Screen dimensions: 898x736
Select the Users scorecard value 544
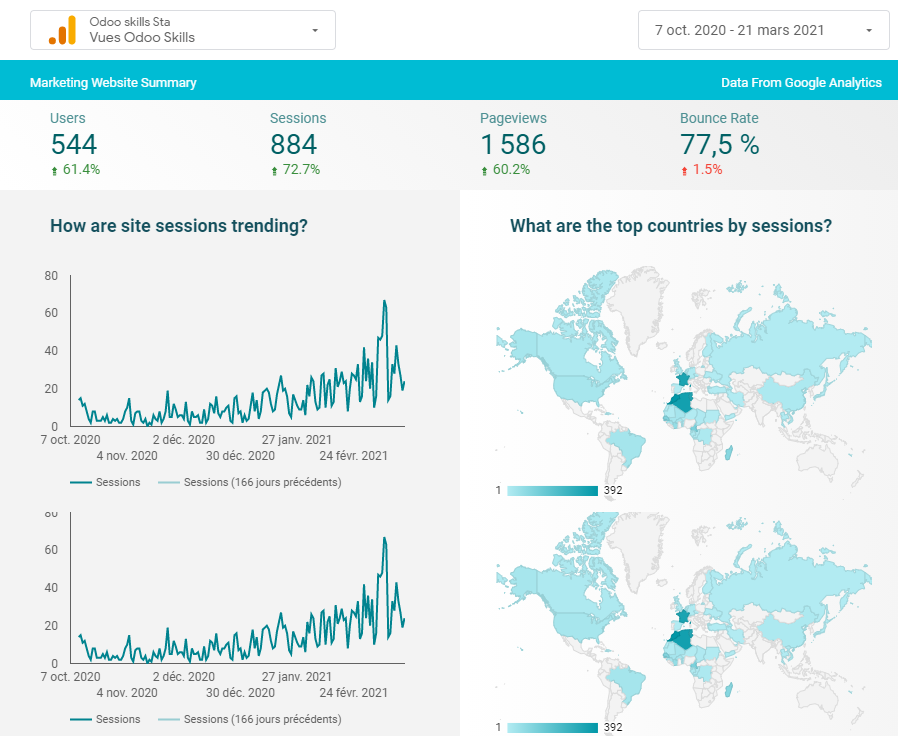(x=74, y=145)
